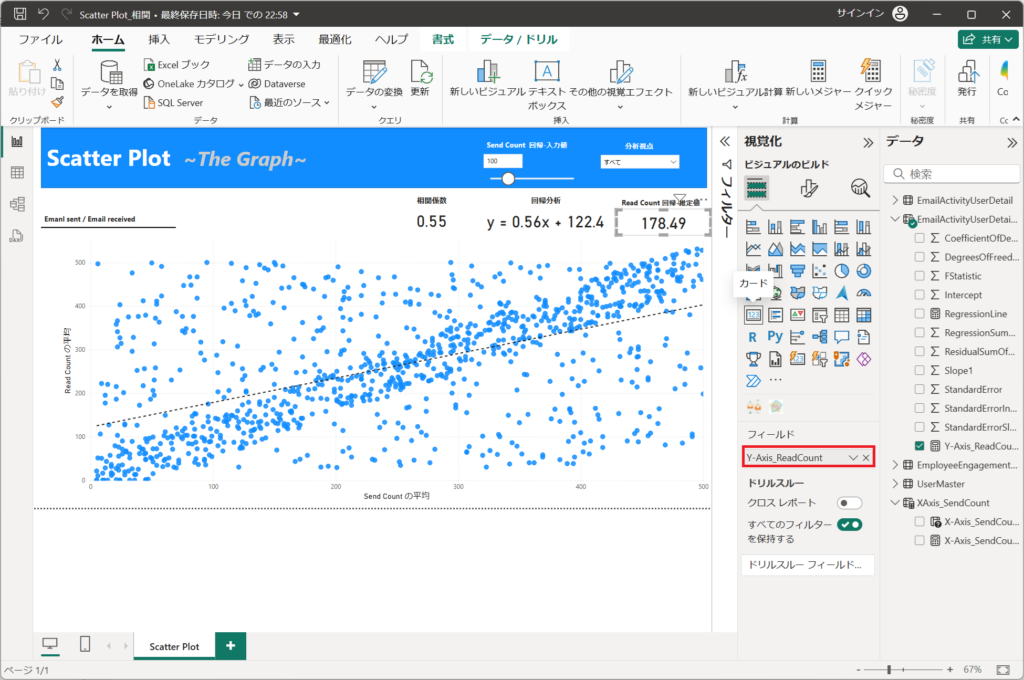Screen dimensions: 1024x680
Task: Click the Transform data icon
Action: [374, 72]
